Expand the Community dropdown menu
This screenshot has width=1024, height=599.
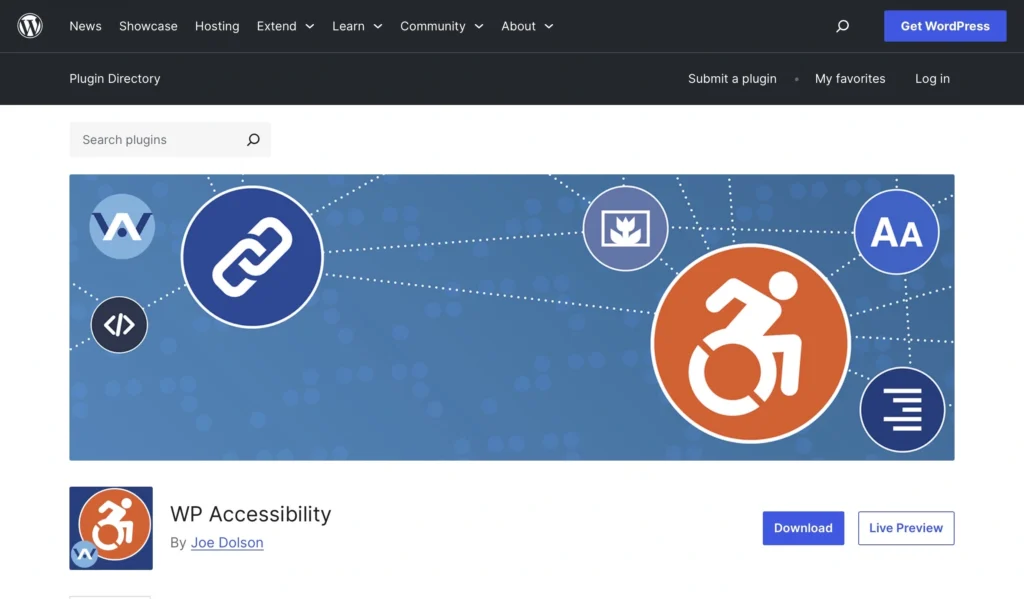click(442, 26)
